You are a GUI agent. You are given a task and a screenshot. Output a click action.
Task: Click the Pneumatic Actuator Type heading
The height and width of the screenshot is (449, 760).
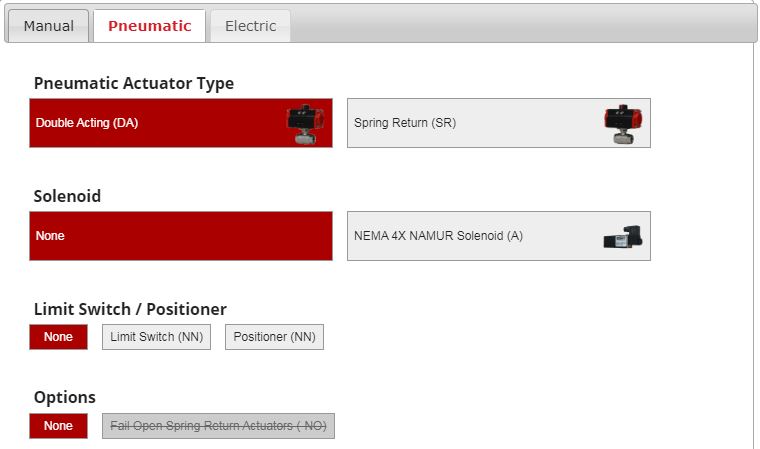pos(134,83)
